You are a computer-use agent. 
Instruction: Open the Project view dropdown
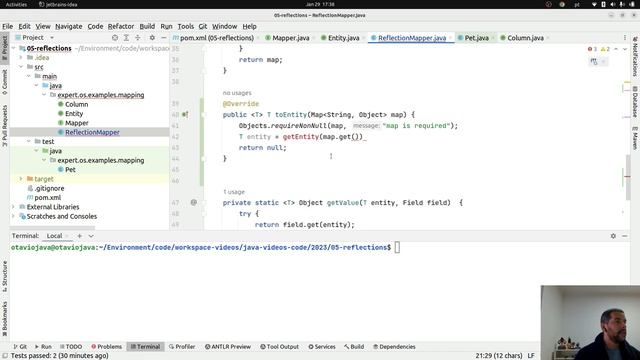52,38
